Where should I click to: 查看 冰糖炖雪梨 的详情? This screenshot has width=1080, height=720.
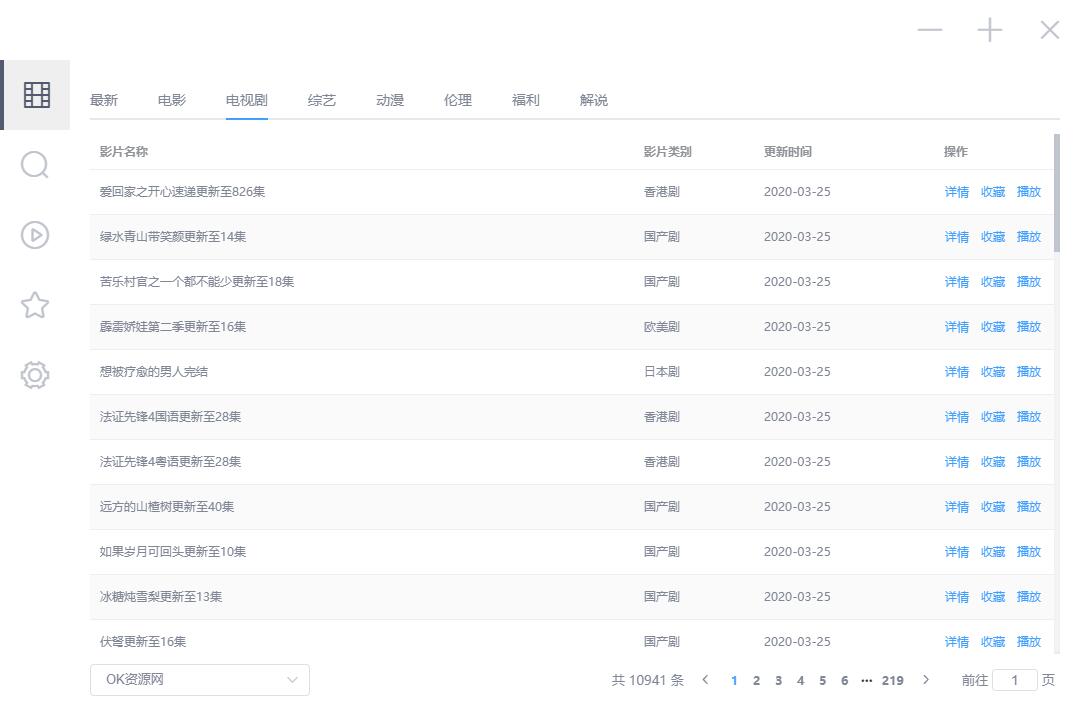(955, 596)
